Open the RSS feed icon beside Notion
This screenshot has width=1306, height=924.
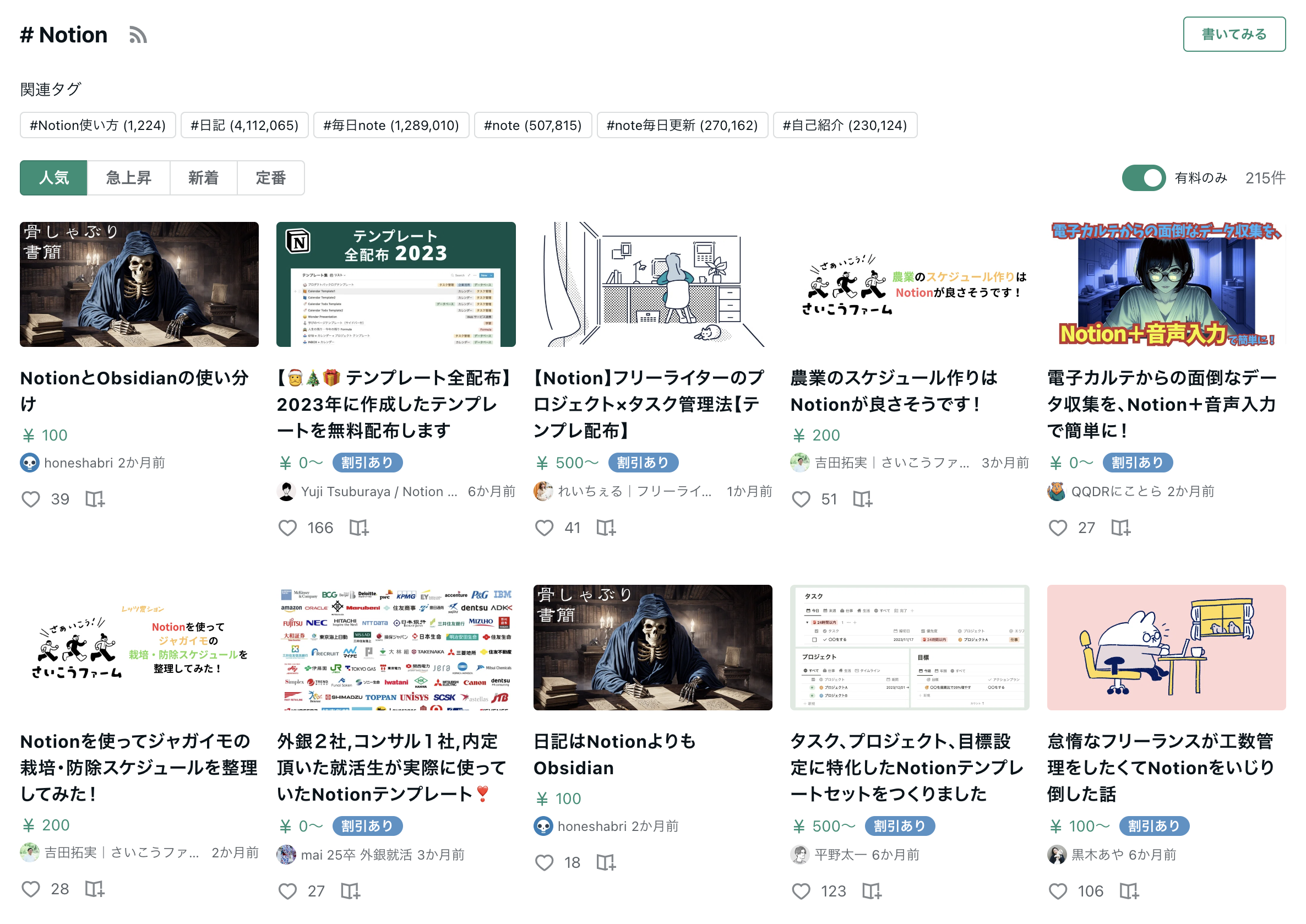(x=138, y=35)
